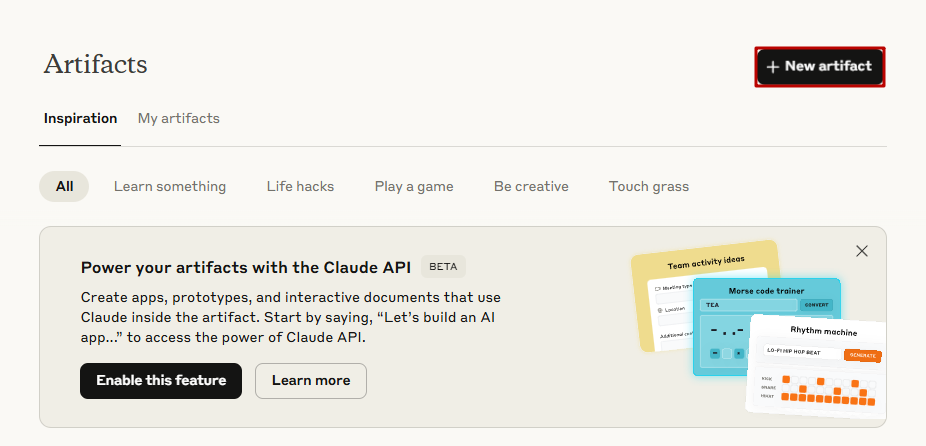Click CONVERT in the Morse code trainer
926x446 pixels.
point(816,305)
